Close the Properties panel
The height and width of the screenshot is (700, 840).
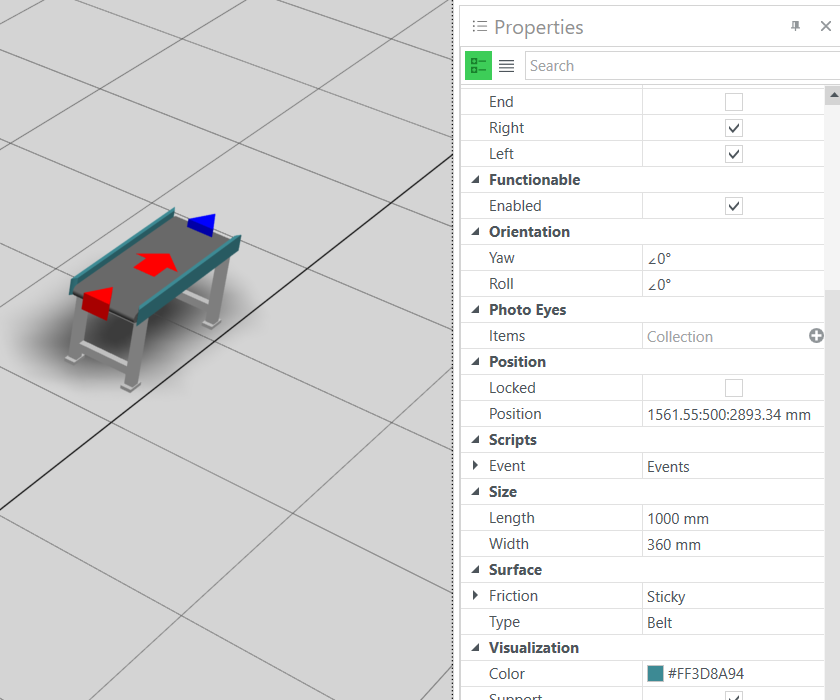(x=826, y=26)
